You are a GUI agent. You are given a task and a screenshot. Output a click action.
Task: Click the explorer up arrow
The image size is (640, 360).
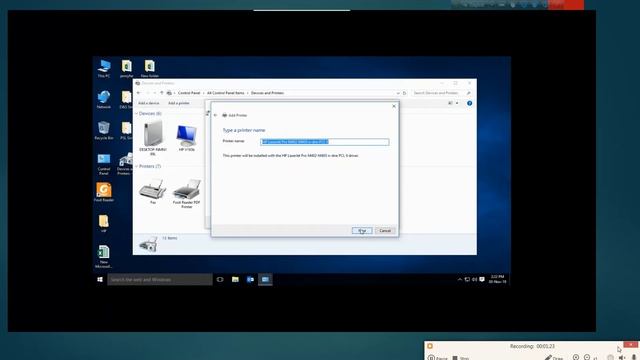pyautogui.click(x=162, y=93)
